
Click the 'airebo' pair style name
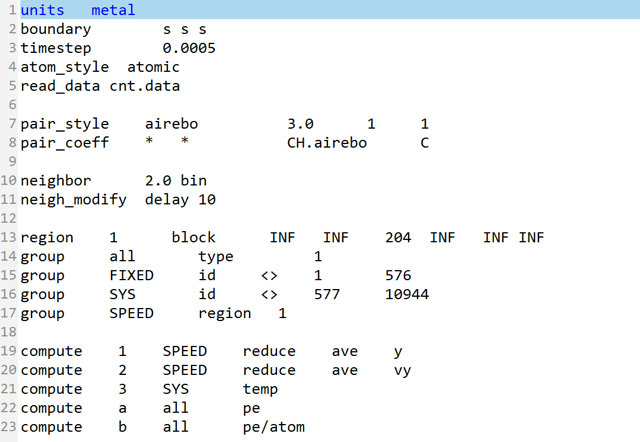tap(172, 124)
